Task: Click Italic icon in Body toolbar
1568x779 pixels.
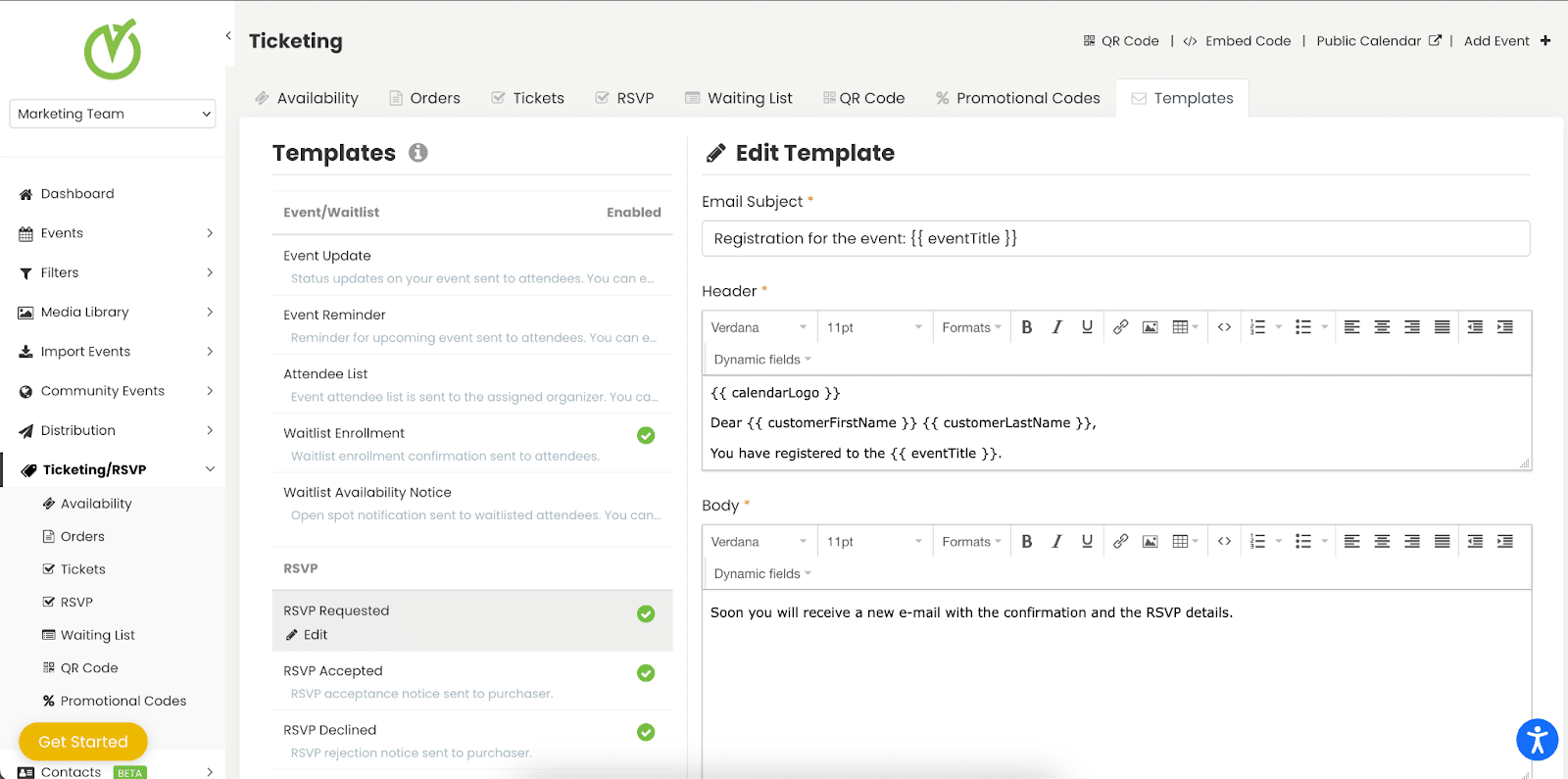Action: coord(1056,542)
